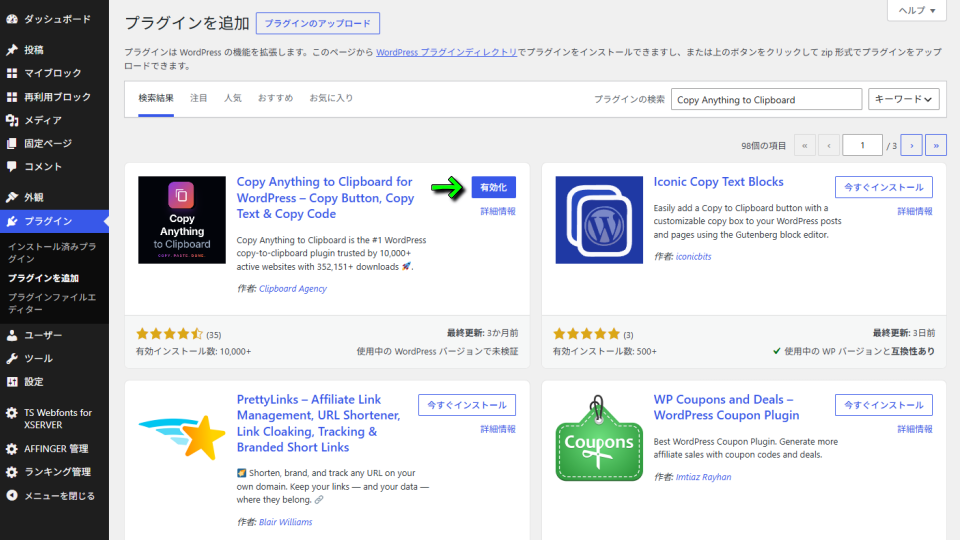
Task: Click the Dashboard icon in sidebar
Action: coord(12,20)
